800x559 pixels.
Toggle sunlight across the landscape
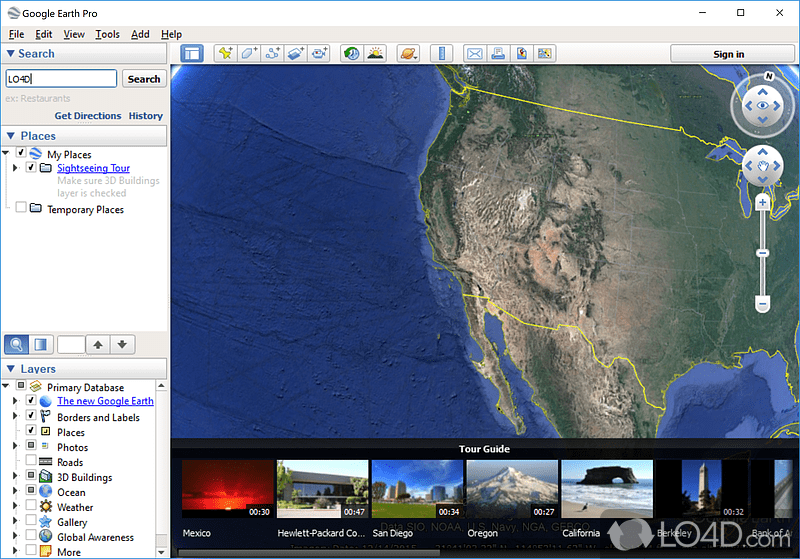tap(375, 54)
